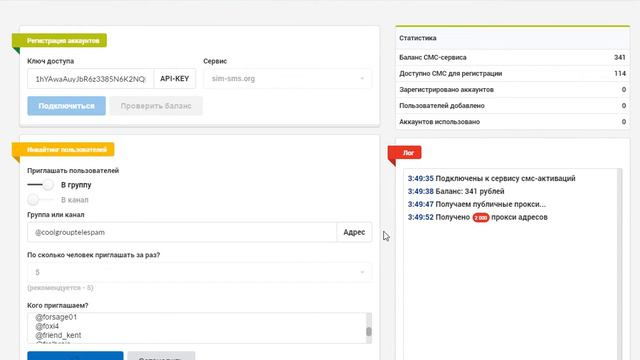Click the gray button beside the blue one
The width and height of the screenshot is (640, 360).
(161, 356)
